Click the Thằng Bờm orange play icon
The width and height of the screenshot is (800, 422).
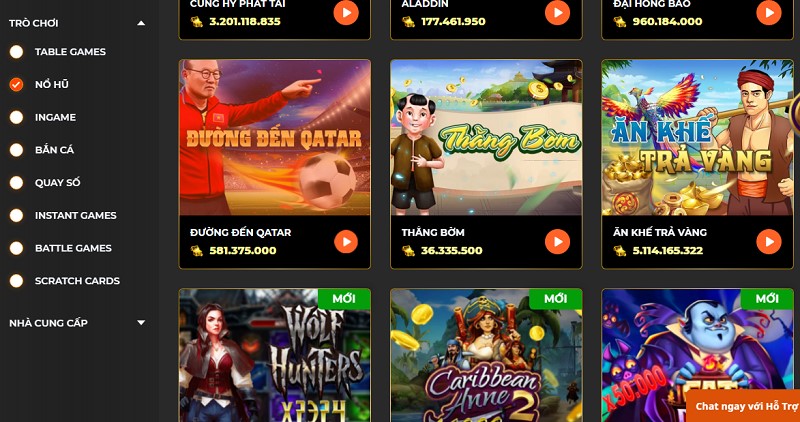(557, 241)
